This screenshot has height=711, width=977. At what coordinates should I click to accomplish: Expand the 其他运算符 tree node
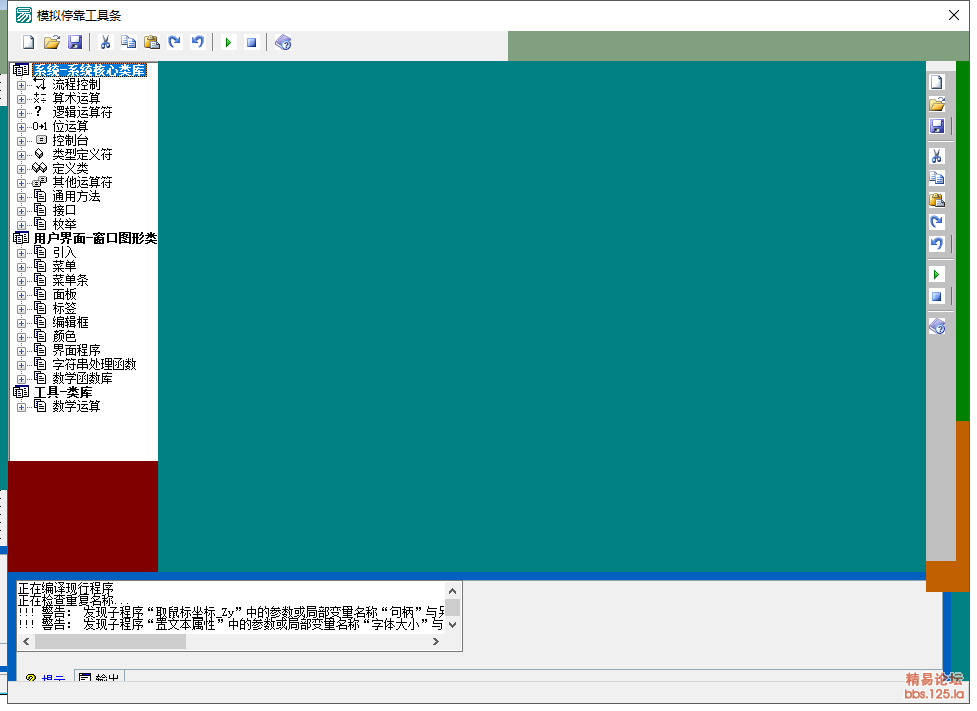pyautogui.click(x=21, y=183)
